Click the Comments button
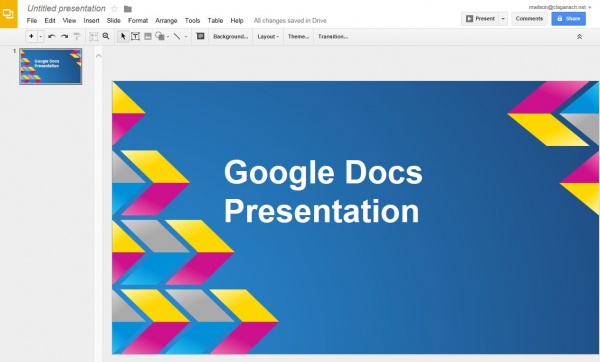The width and height of the screenshot is (600, 362). (x=529, y=19)
